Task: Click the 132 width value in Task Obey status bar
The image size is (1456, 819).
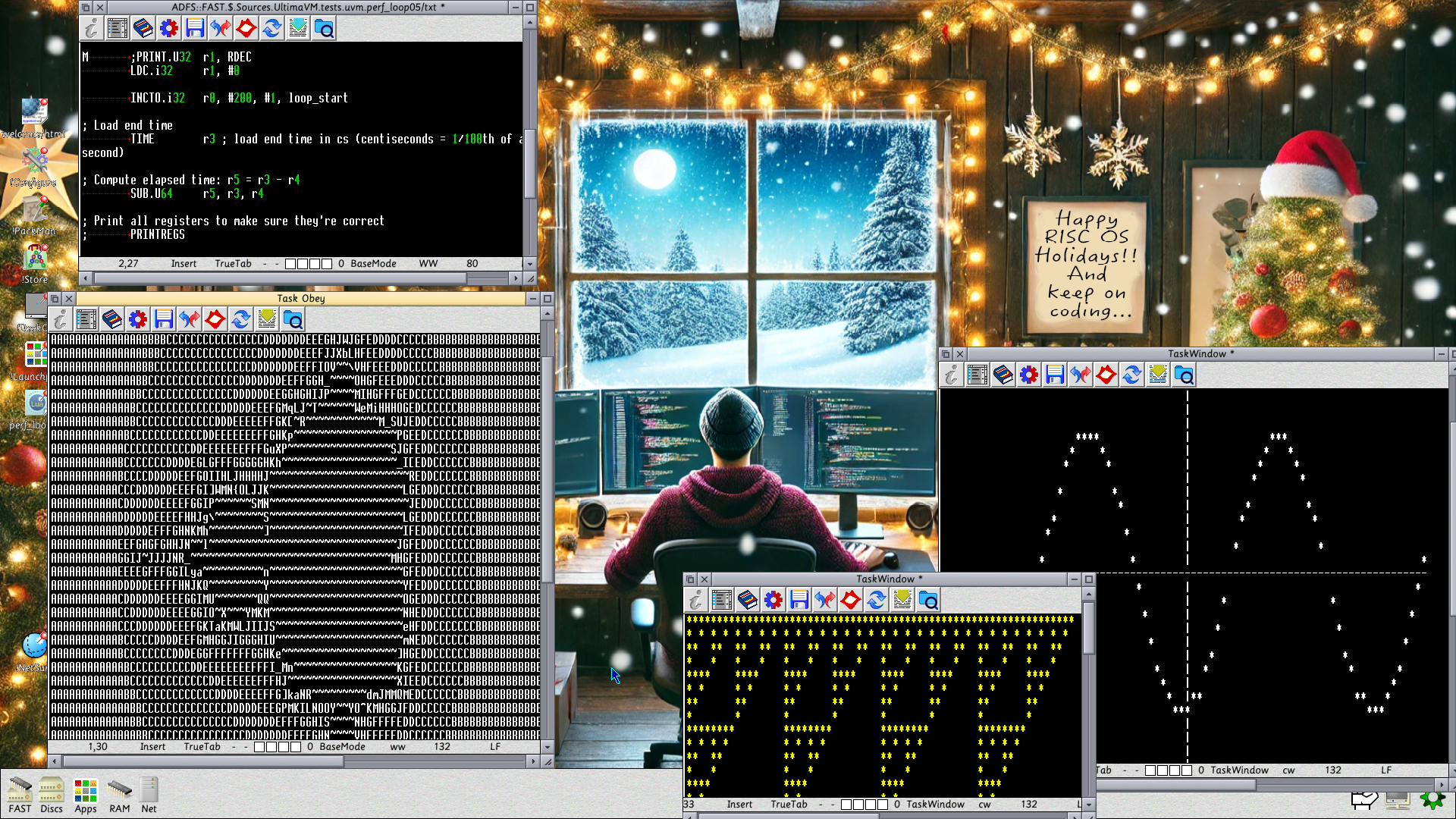Action: coord(442,747)
